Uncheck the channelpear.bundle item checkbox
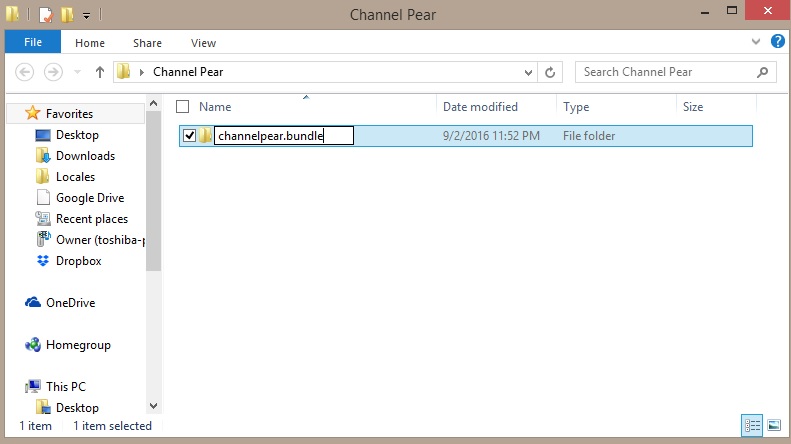Screen dimensions: 791x444 (190, 136)
